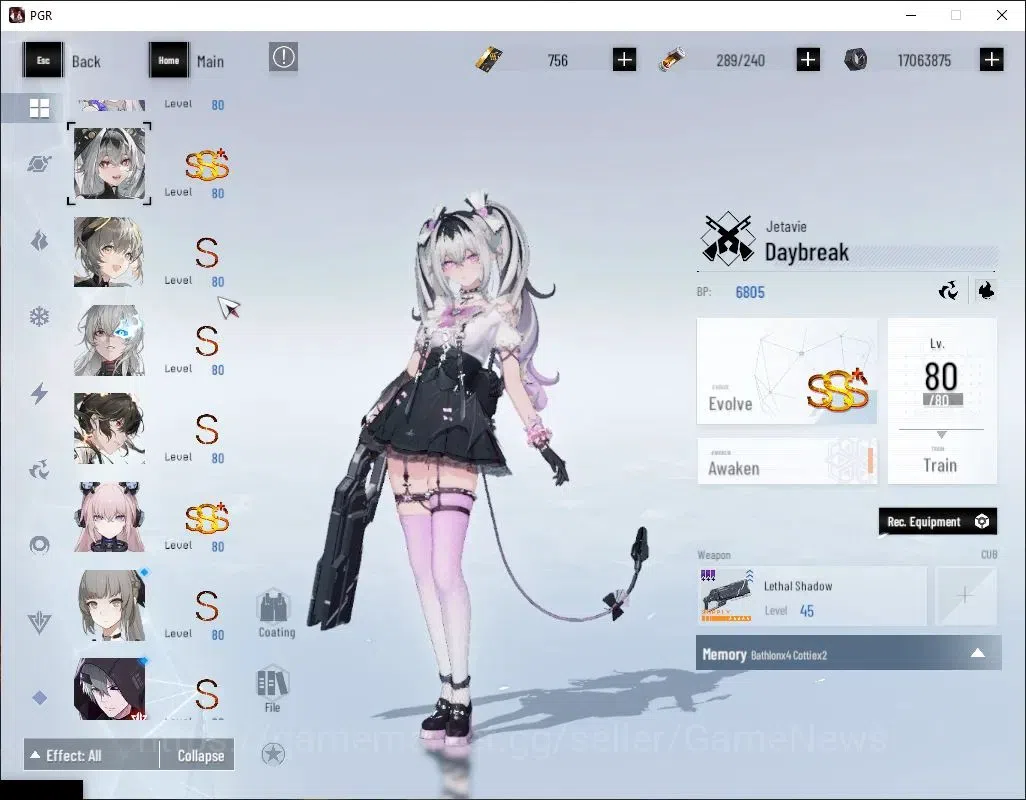The image size is (1026, 800).
Task: Click the Jetavie name label
Action: point(786,227)
